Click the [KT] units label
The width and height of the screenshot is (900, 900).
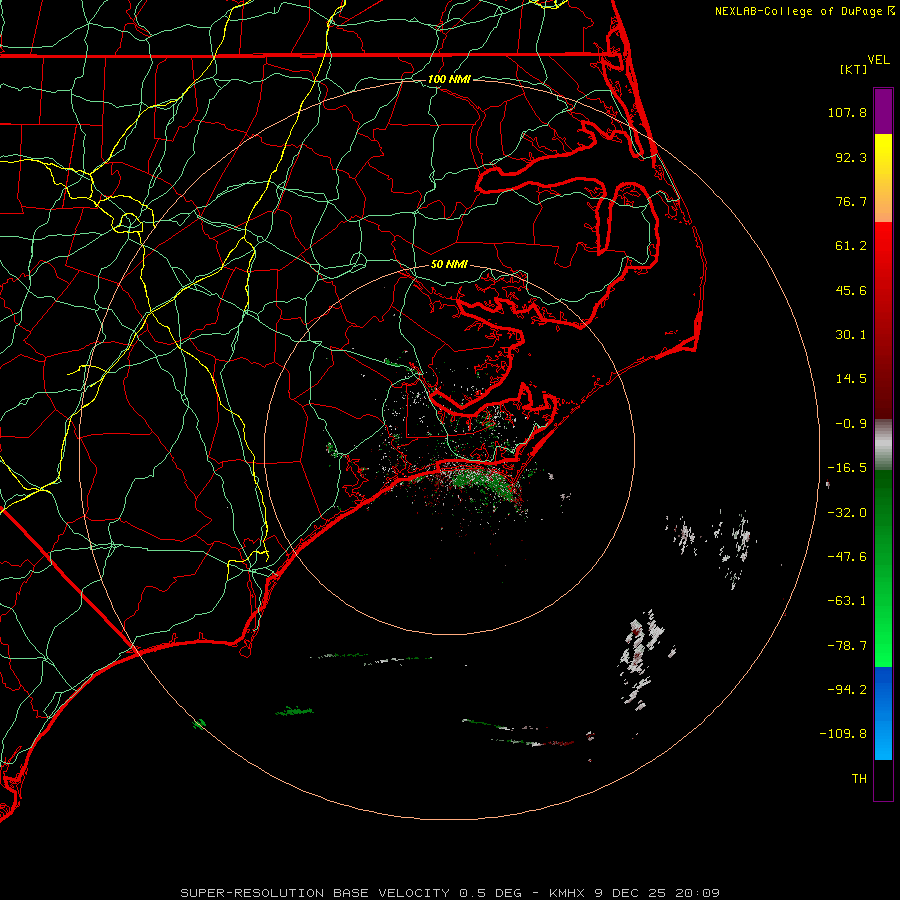click(x=853, y=69)
